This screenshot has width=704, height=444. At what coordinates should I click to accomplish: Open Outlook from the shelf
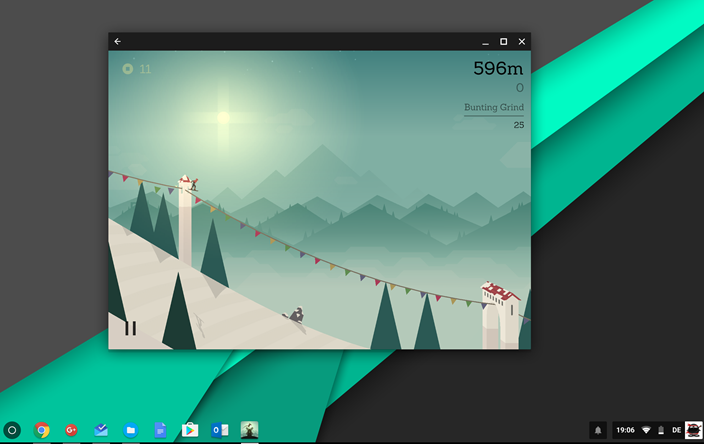tap(220, 430)
